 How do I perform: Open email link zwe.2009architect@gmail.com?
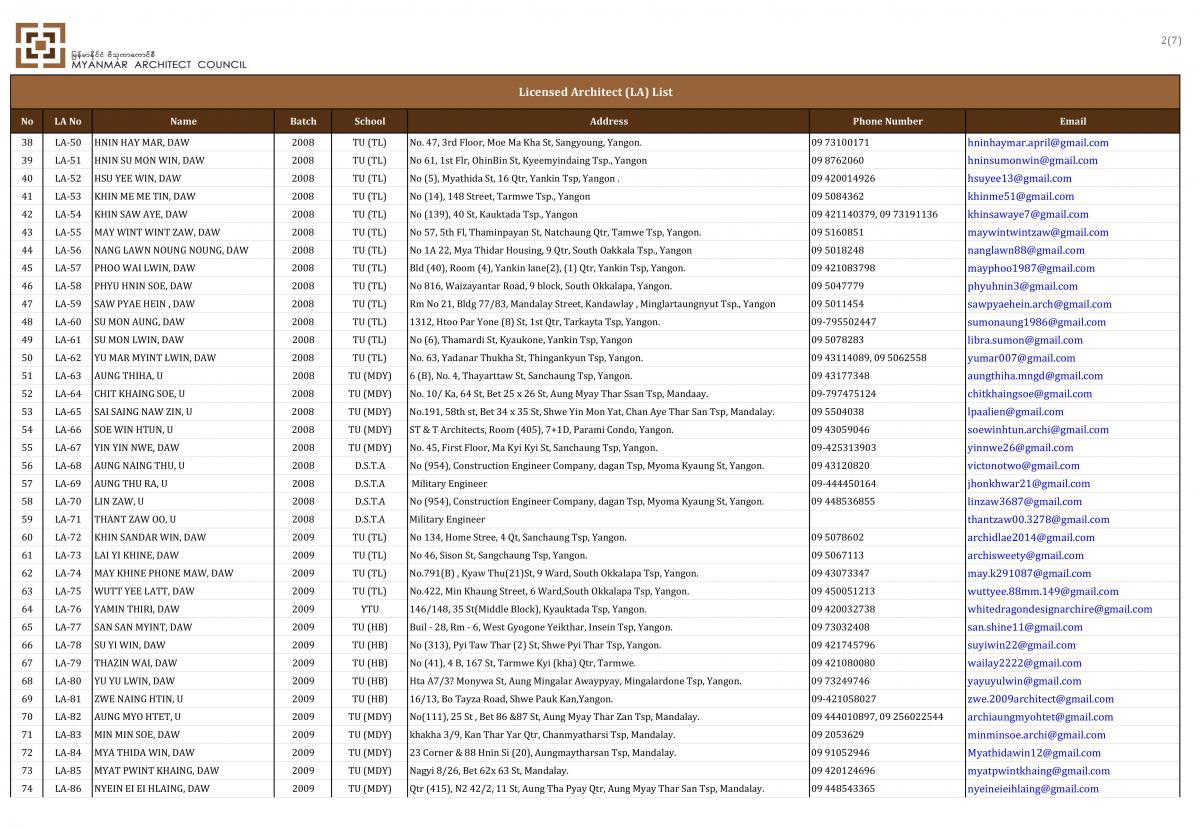(x=1040, y=699)
